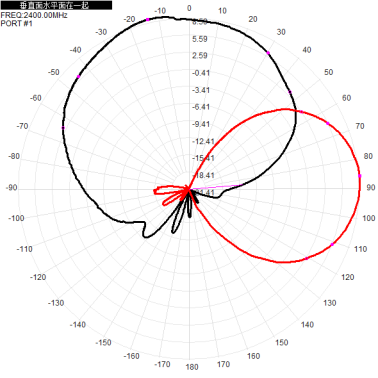Click the -30 degree angle label
This screenshot has height=378, width=378.
pyautogui.click(x=101, y=32)
